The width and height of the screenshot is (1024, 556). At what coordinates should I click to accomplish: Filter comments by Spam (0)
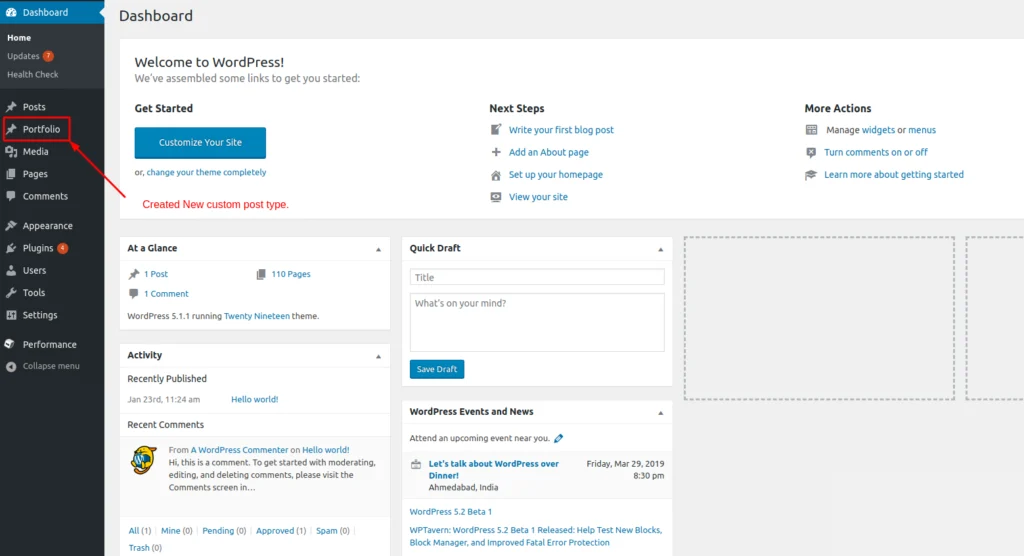[332, 531]
